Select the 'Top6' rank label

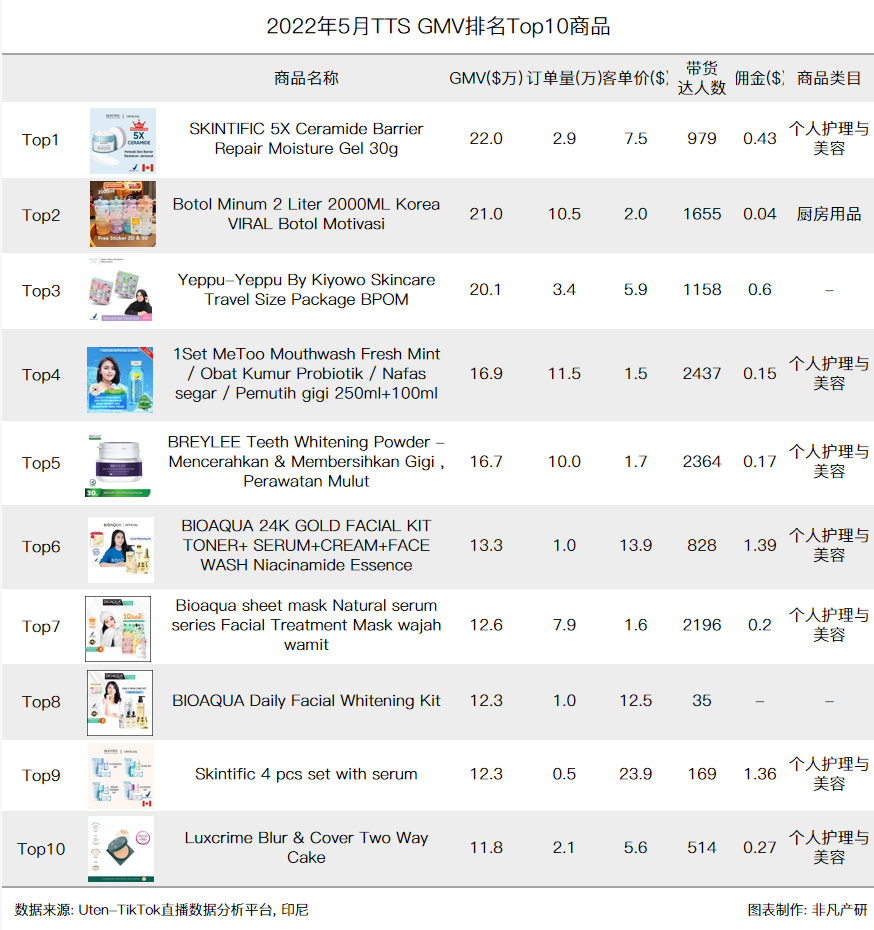41,547
